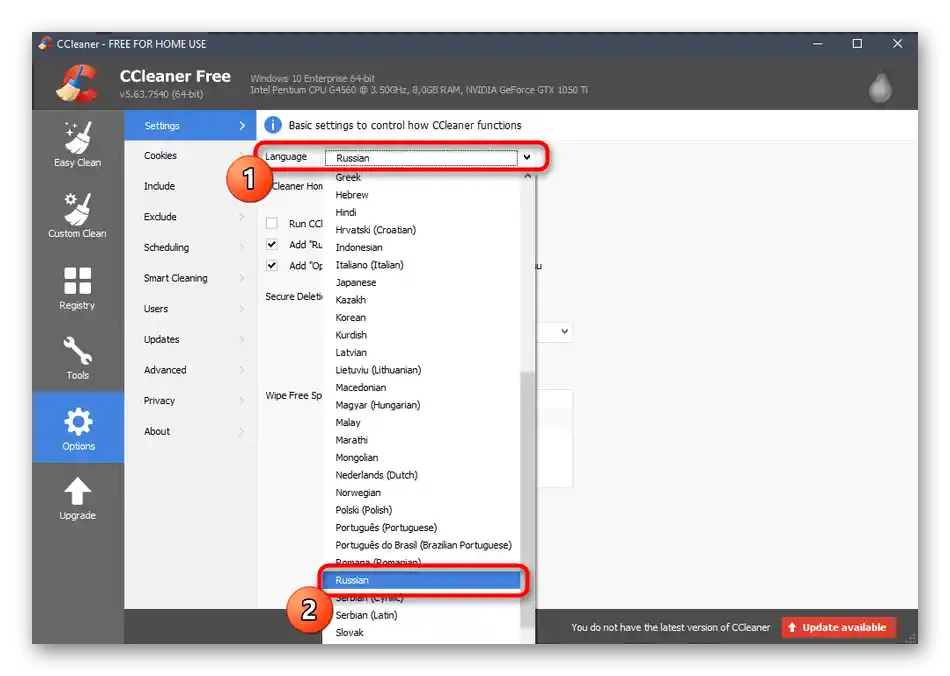The width and height of the screenshot is (950, 676).
Task: Expand the Updates chevron
Action: point(242,339)
